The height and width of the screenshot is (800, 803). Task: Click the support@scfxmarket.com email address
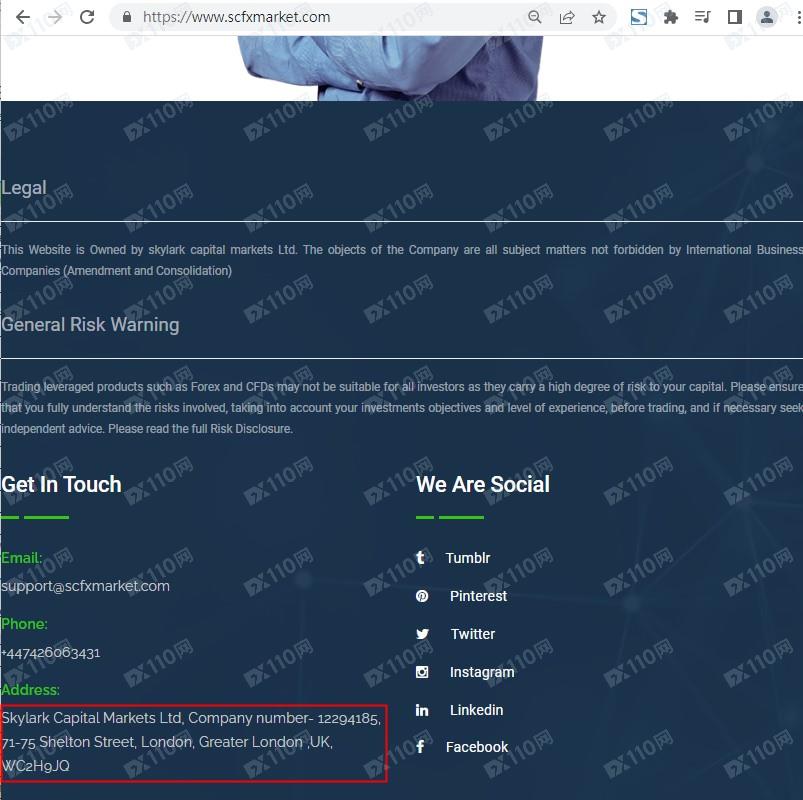click(x=86, y=586)
